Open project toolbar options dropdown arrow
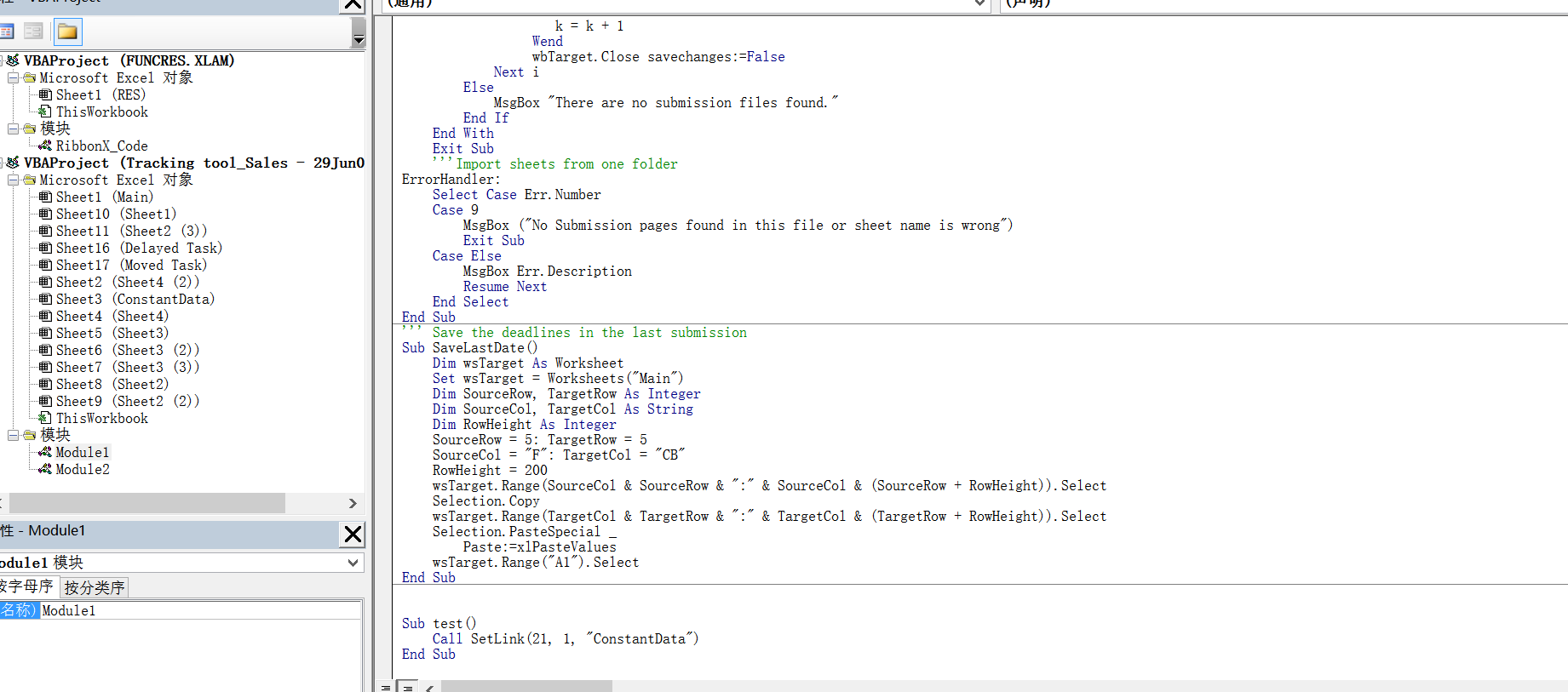This screenshot has height=692, width=1568. click(x=359, y=32)
